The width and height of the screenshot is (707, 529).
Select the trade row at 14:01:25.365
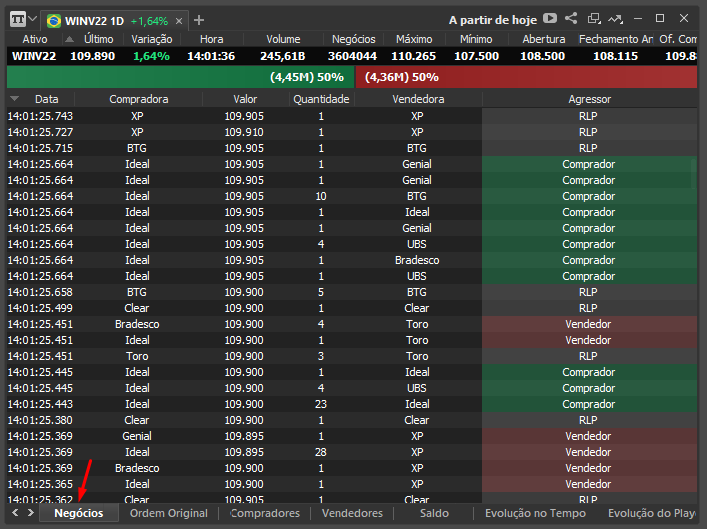352,484
